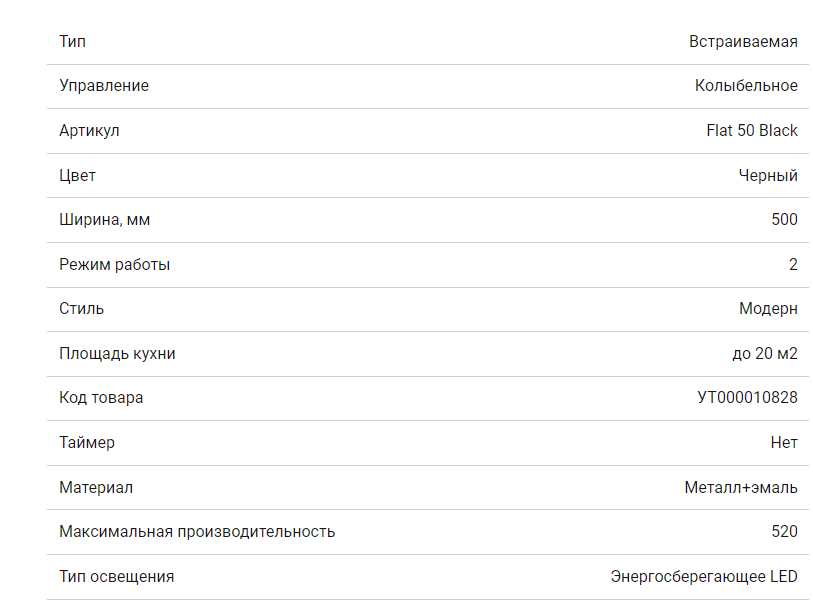
Task: Click the 'Тип' row label
Action: click(x=72, y=41)
